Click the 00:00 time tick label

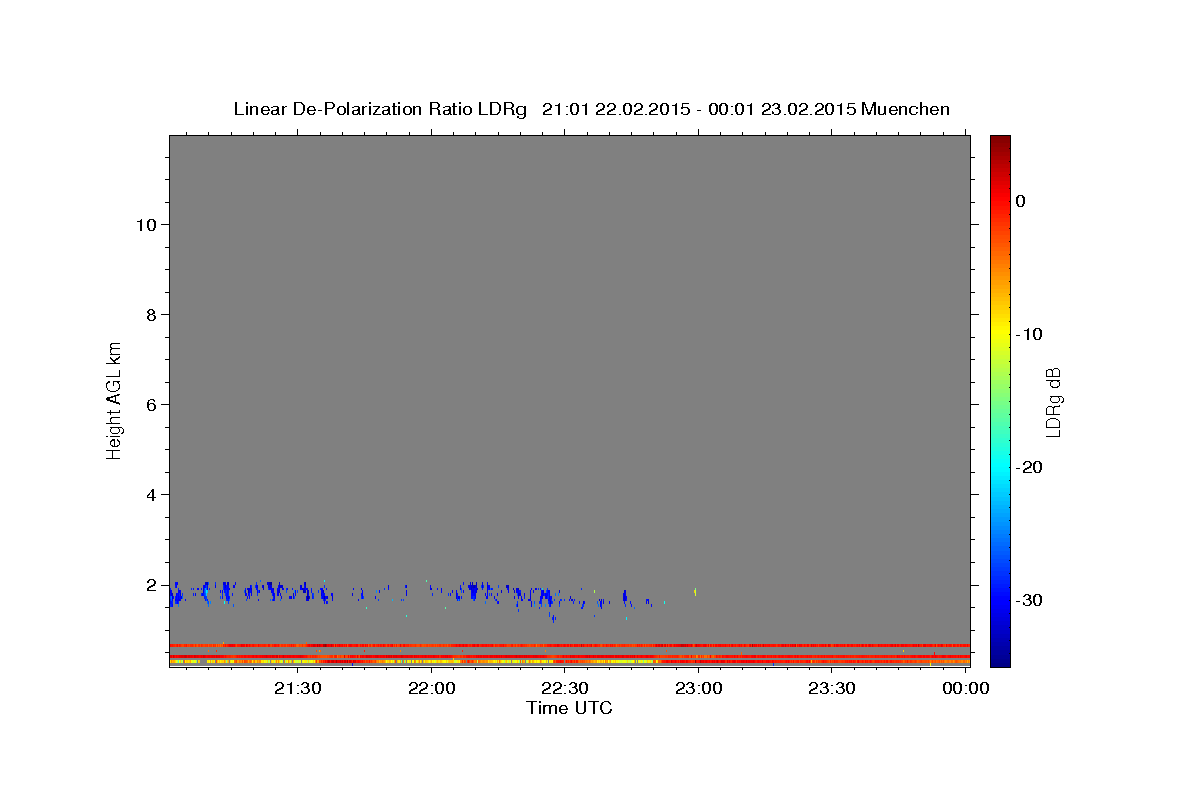coord(965,688)
